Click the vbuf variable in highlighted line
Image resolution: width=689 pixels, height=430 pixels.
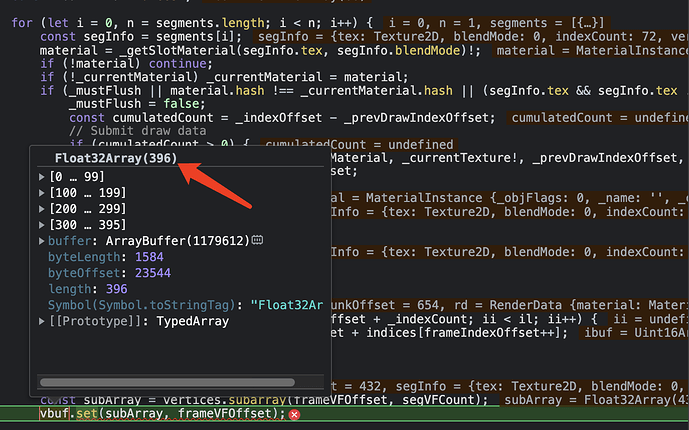[x=54, y=414]
